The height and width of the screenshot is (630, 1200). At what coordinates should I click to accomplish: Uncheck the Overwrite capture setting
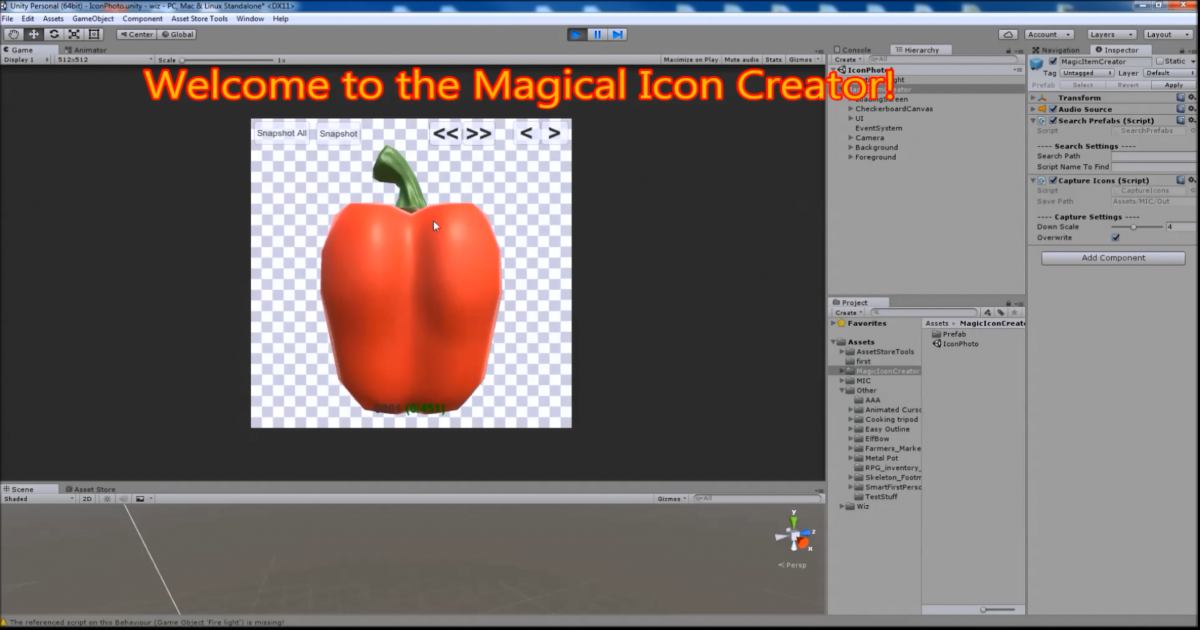(x=1115, y=237)
